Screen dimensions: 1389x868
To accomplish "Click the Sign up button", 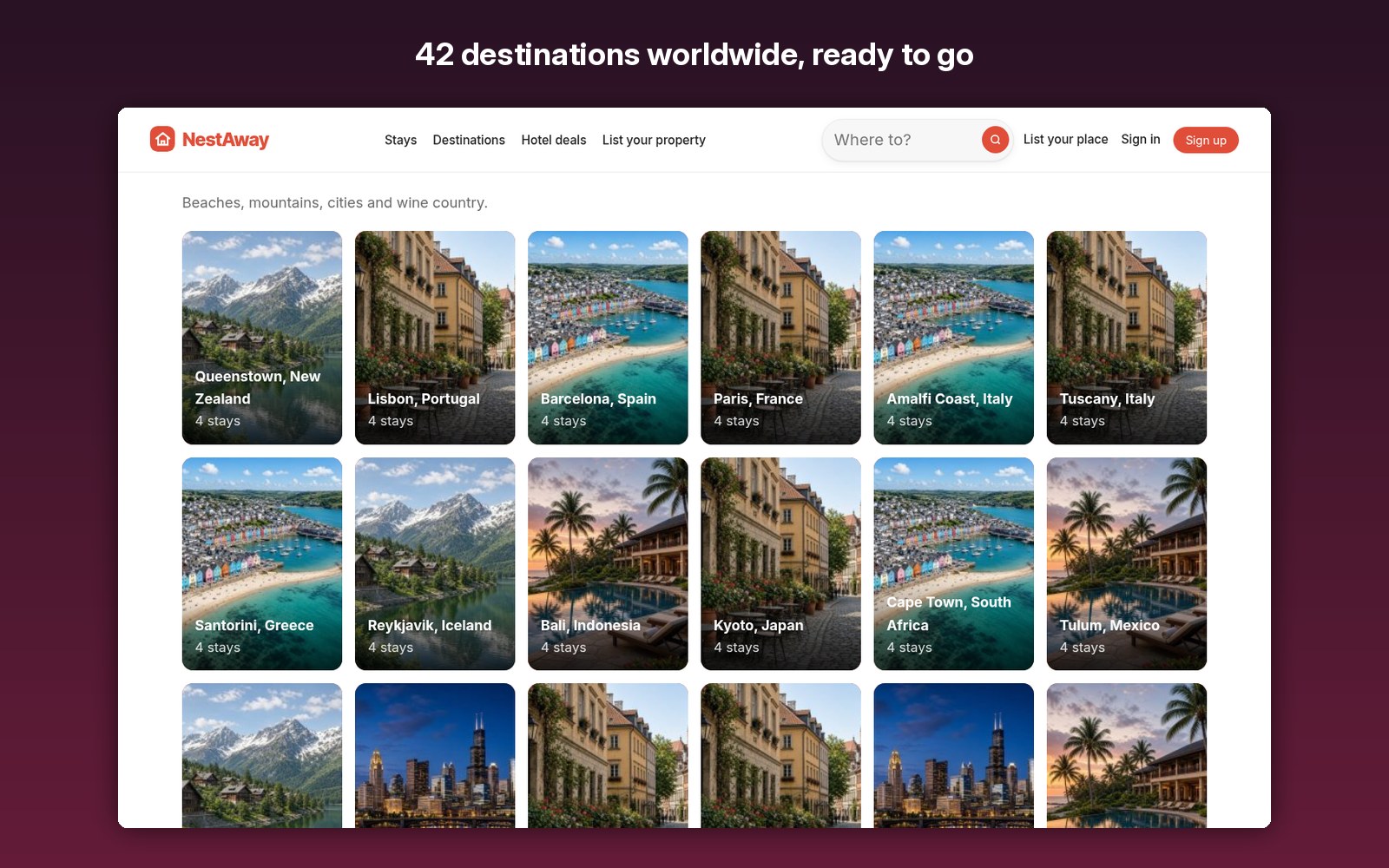I will coord(1206,140).
